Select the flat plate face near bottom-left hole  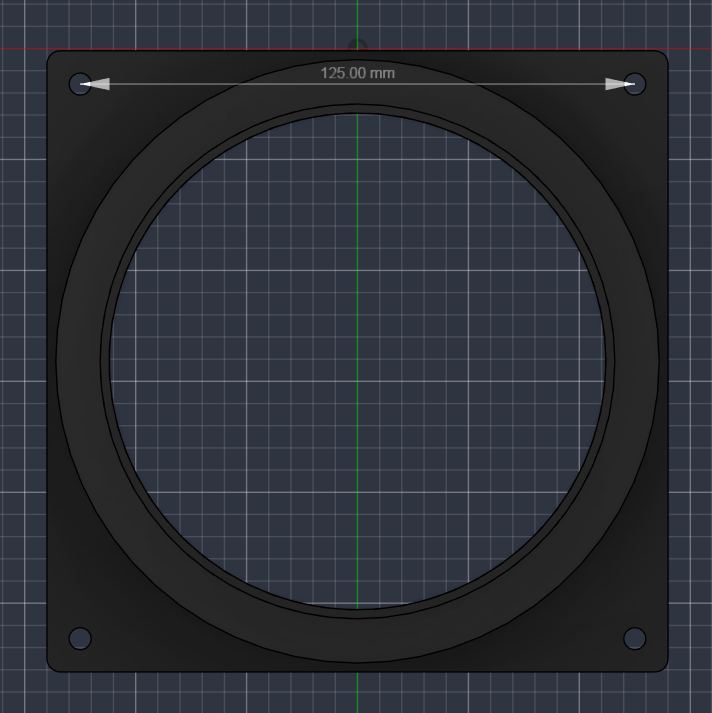(91, 605)
